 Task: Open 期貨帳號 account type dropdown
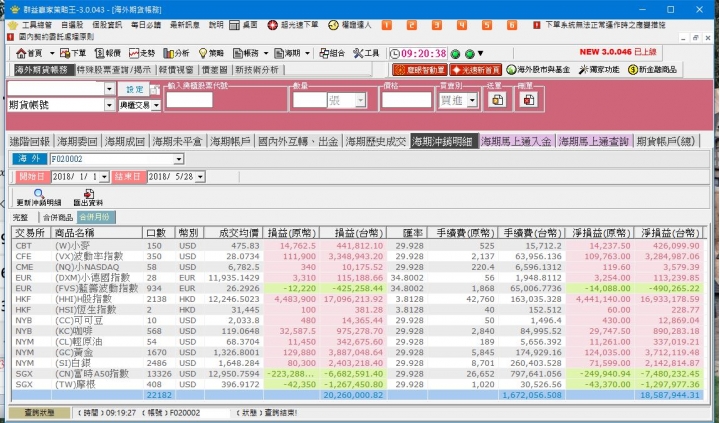click(x=109, y=105)
